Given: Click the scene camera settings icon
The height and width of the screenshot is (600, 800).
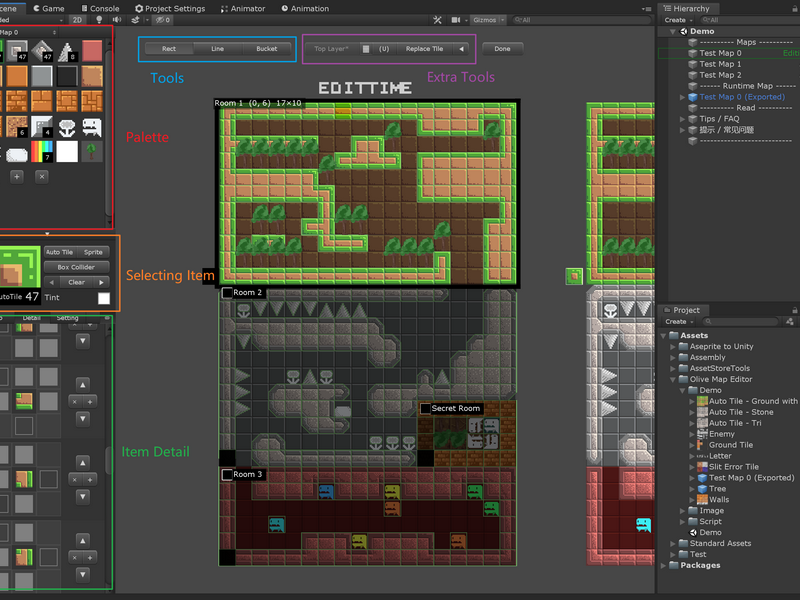Looking at the screenshot, I should click(456, 20).
